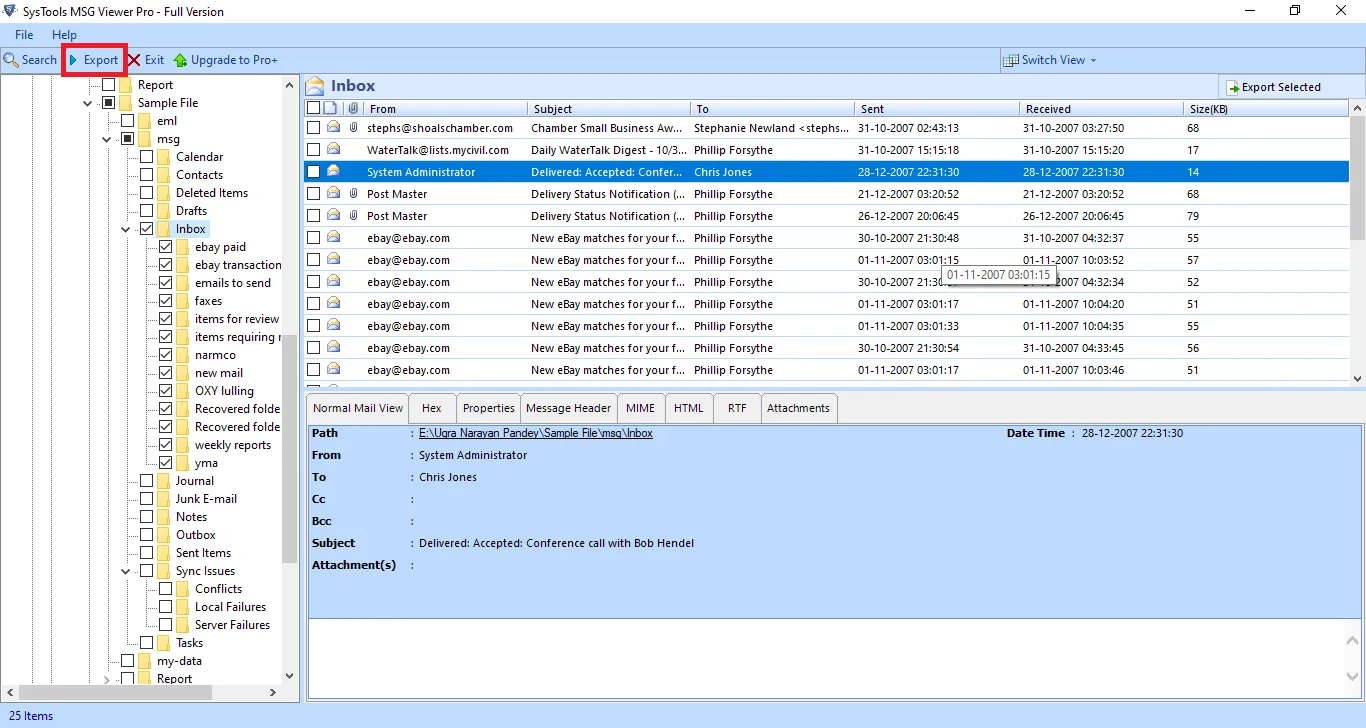1366x728 pixels.
Task: Click the Deleted Items folder icon
Action: [164, 193]
